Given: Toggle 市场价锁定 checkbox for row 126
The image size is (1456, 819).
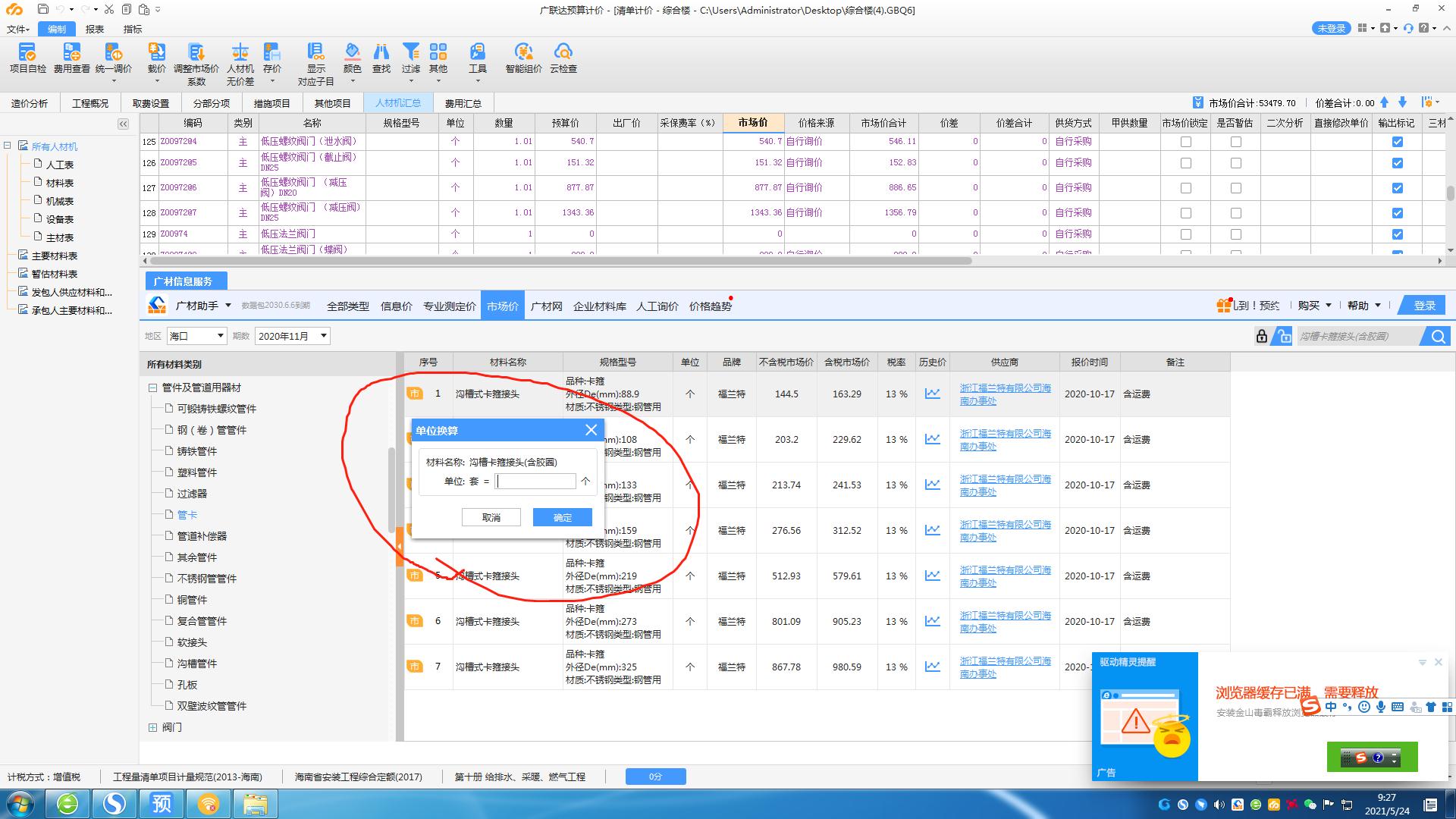Looking at the screenshot, I should point(1186,163).
